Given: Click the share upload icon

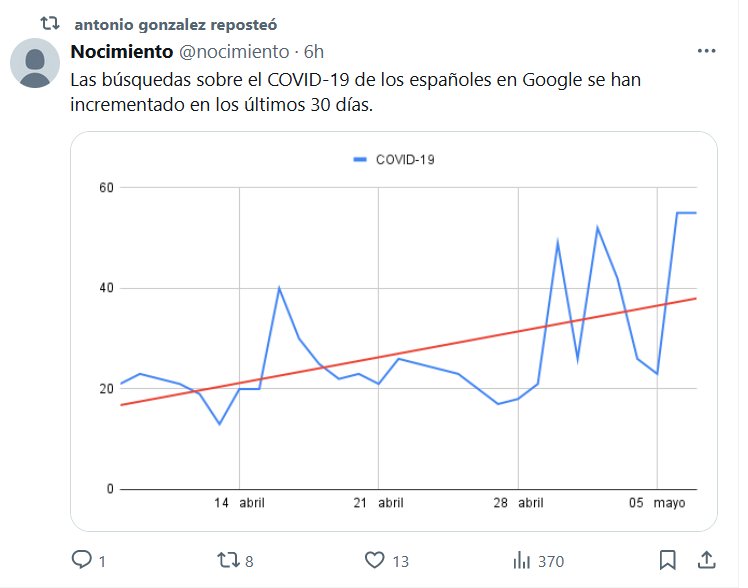Looking at the screenshot, I should point(705,559).
